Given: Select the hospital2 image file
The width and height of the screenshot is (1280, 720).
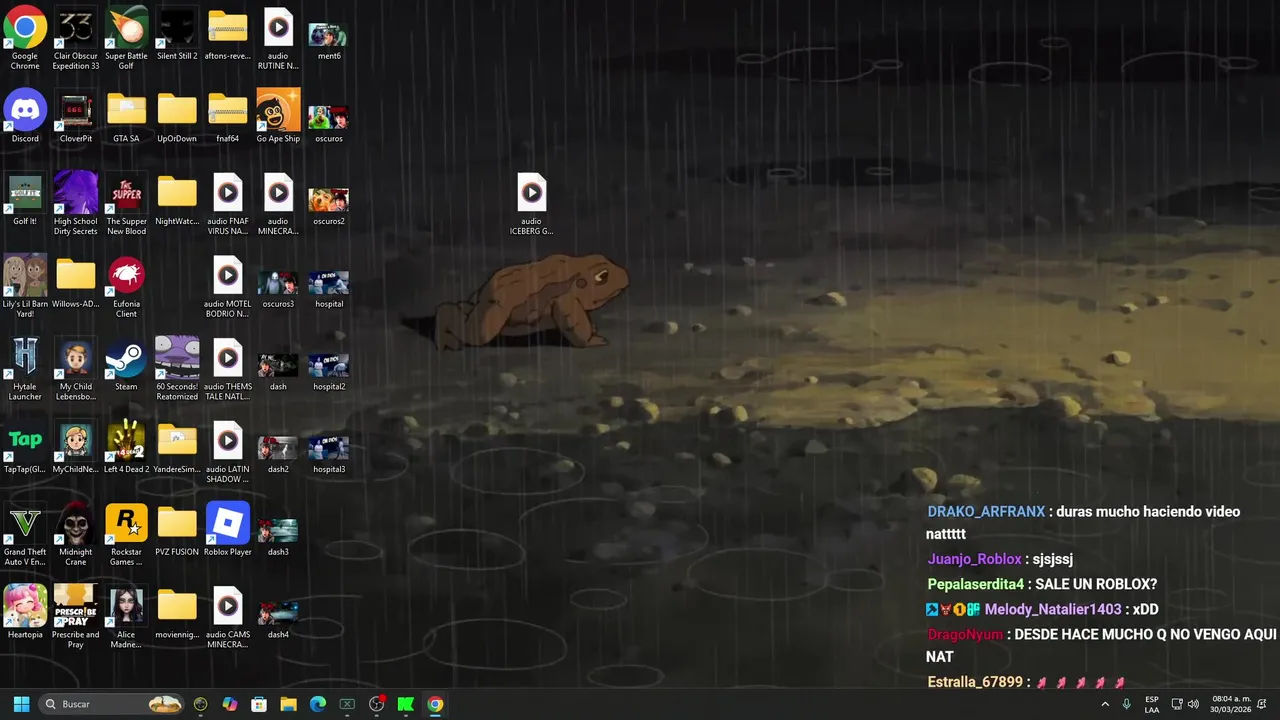Looking at the screenshot, I should pos(329,370).
